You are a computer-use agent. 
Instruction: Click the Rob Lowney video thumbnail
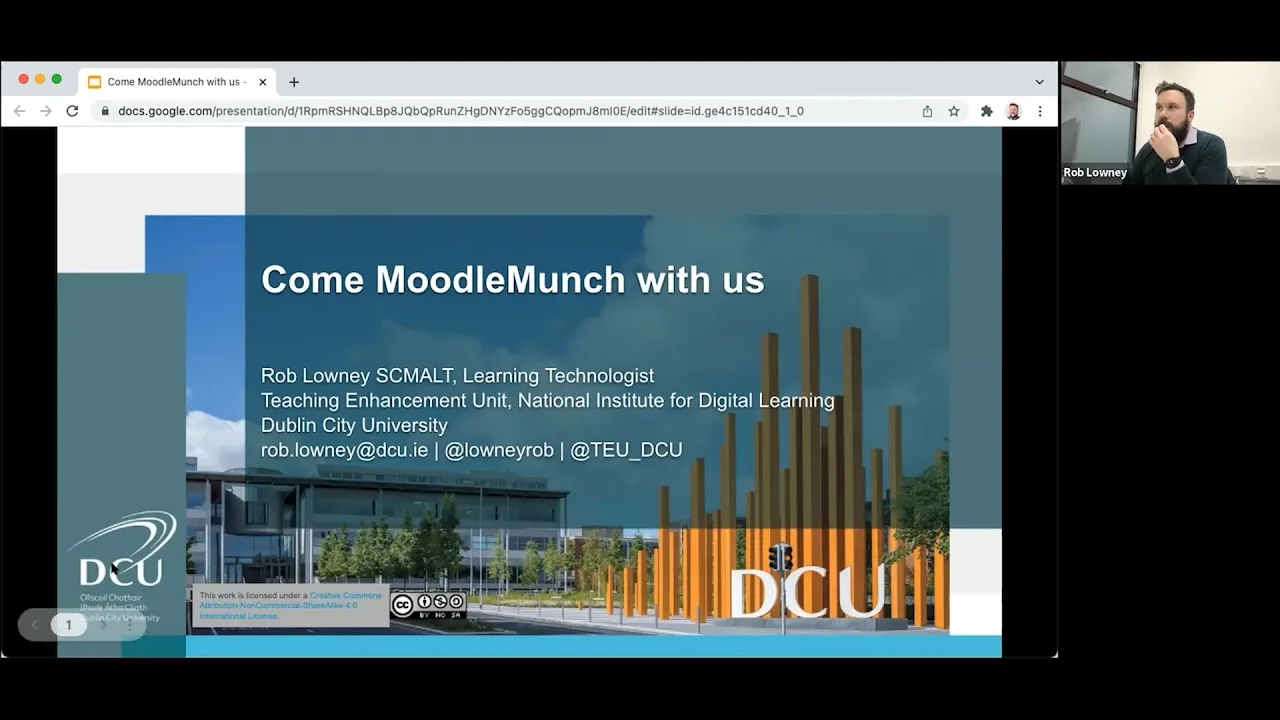coord(1170,123)
